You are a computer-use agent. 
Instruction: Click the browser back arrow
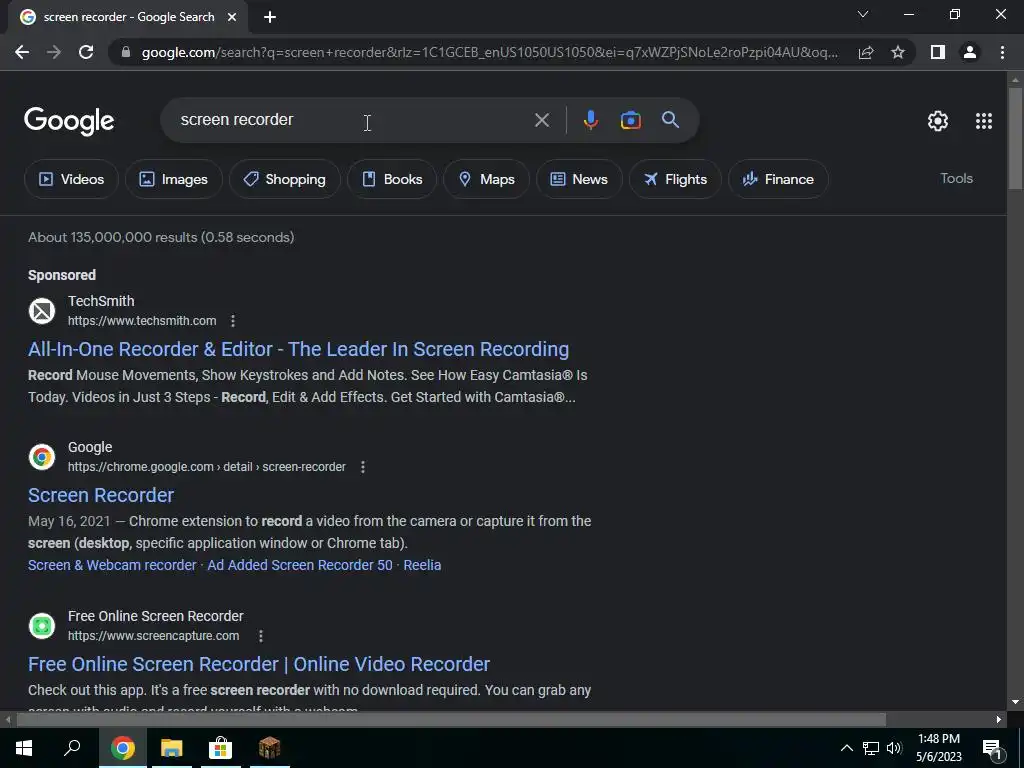[22, 52]
